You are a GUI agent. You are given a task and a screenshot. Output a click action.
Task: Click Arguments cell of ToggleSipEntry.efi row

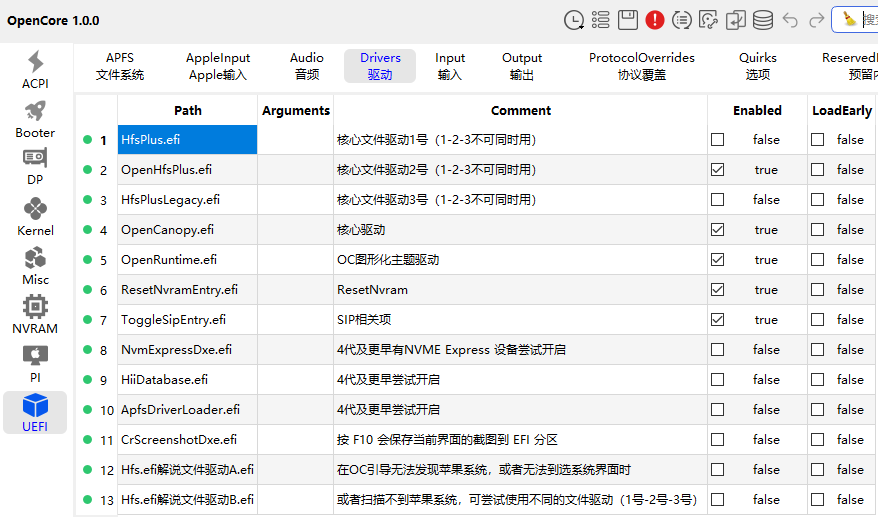296,319
